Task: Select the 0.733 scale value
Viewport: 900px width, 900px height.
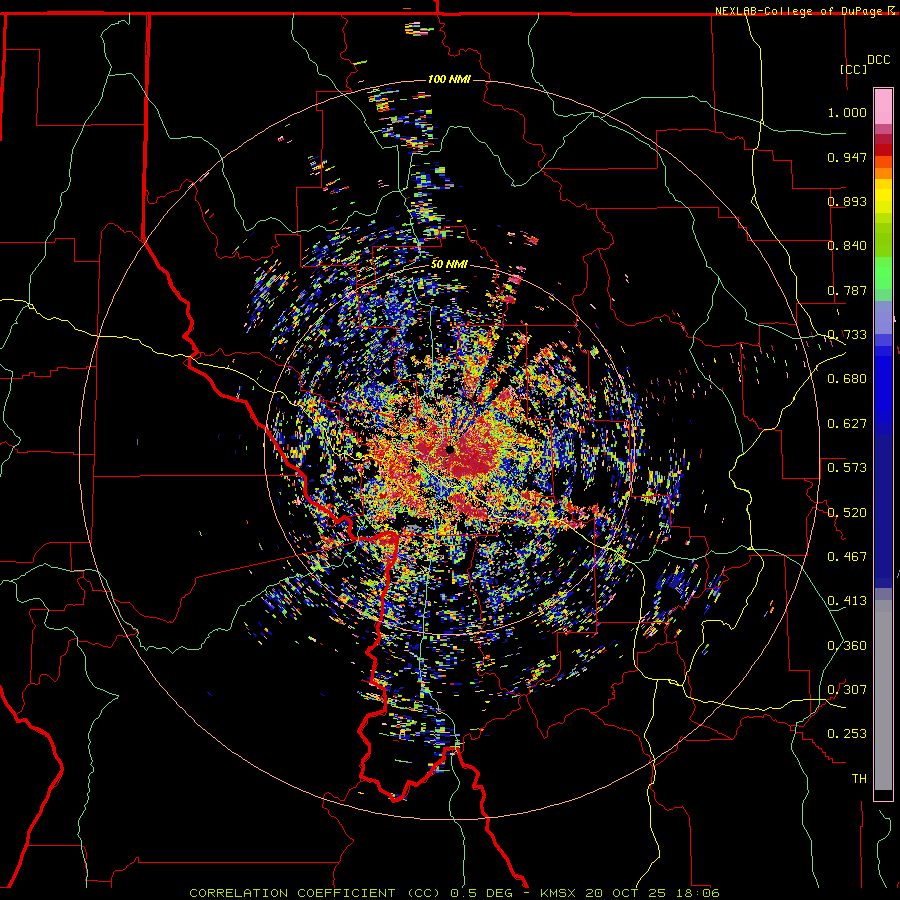Action: (847, 335)
